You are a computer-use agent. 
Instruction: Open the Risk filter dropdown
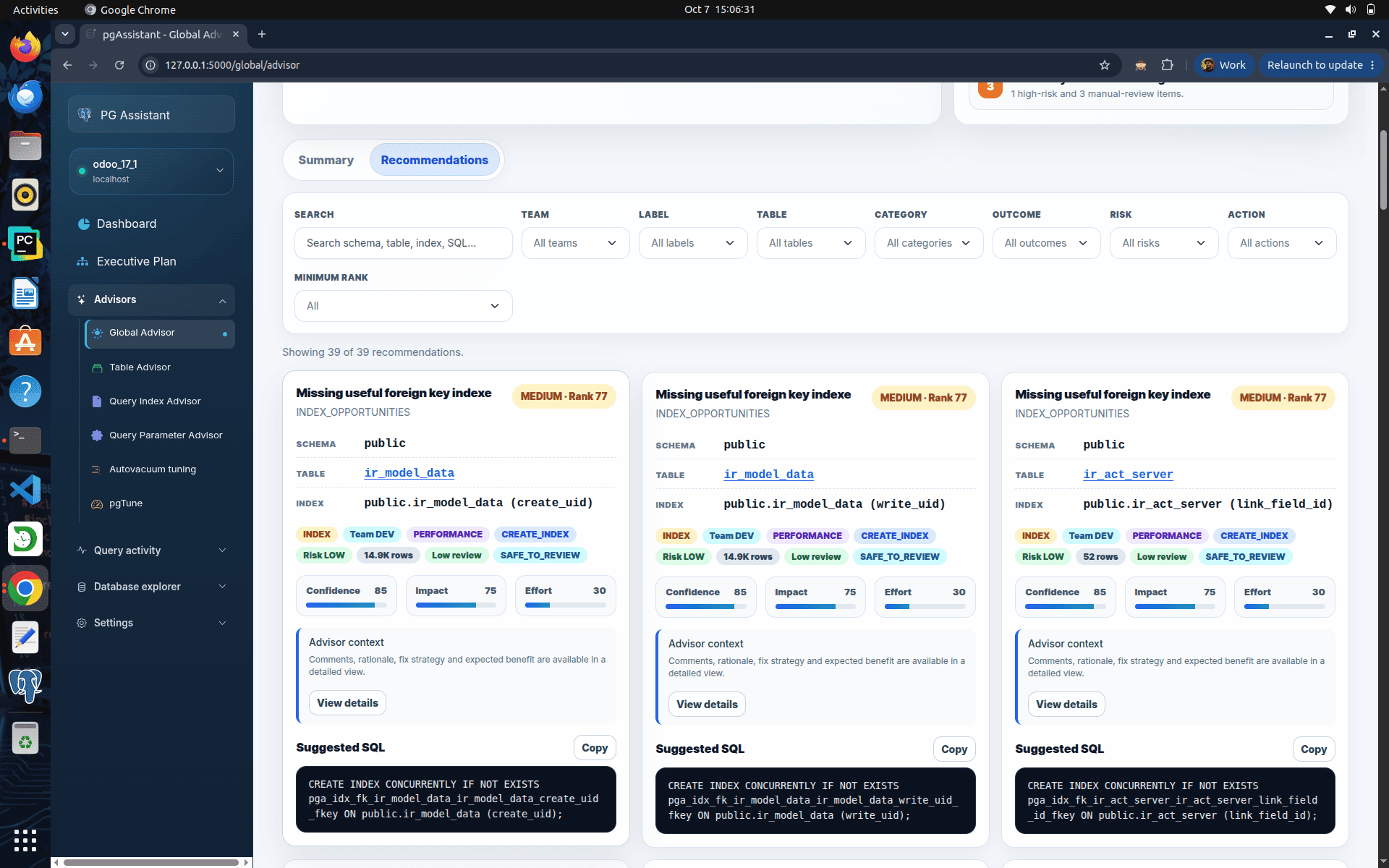(x=1164, y=243)
